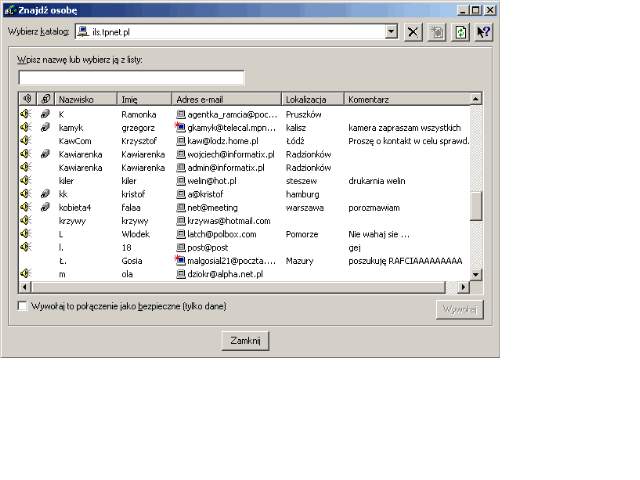Select KawCom entry in list

[x=75, y=141]
